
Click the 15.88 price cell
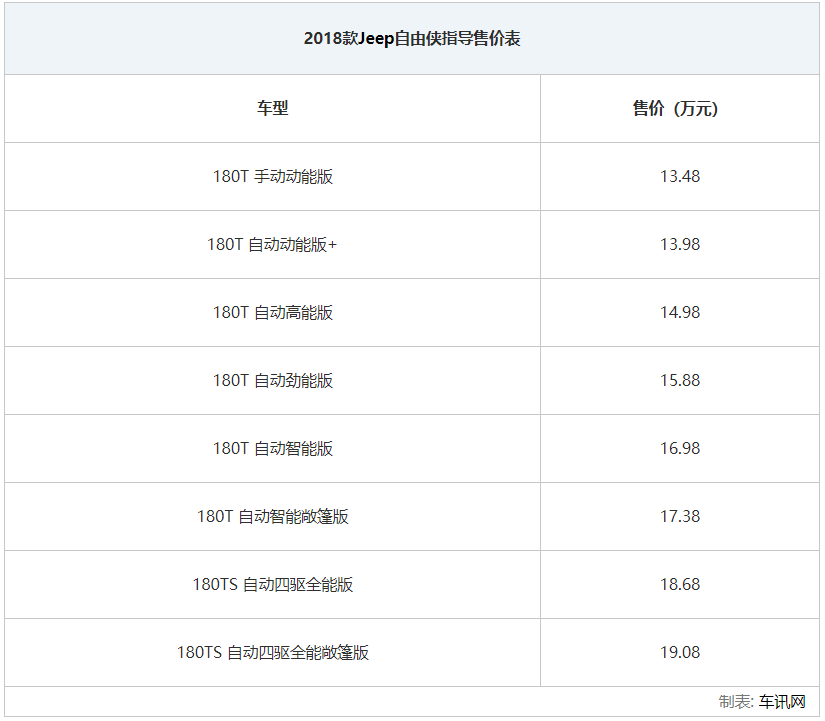click(679, 380)
